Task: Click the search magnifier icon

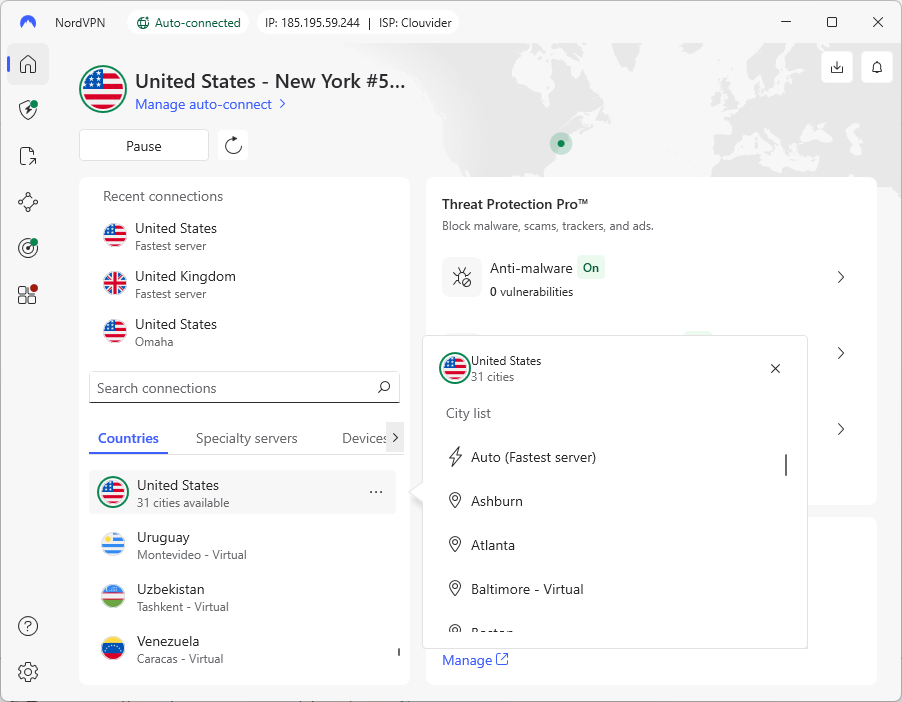Action: 384,387
